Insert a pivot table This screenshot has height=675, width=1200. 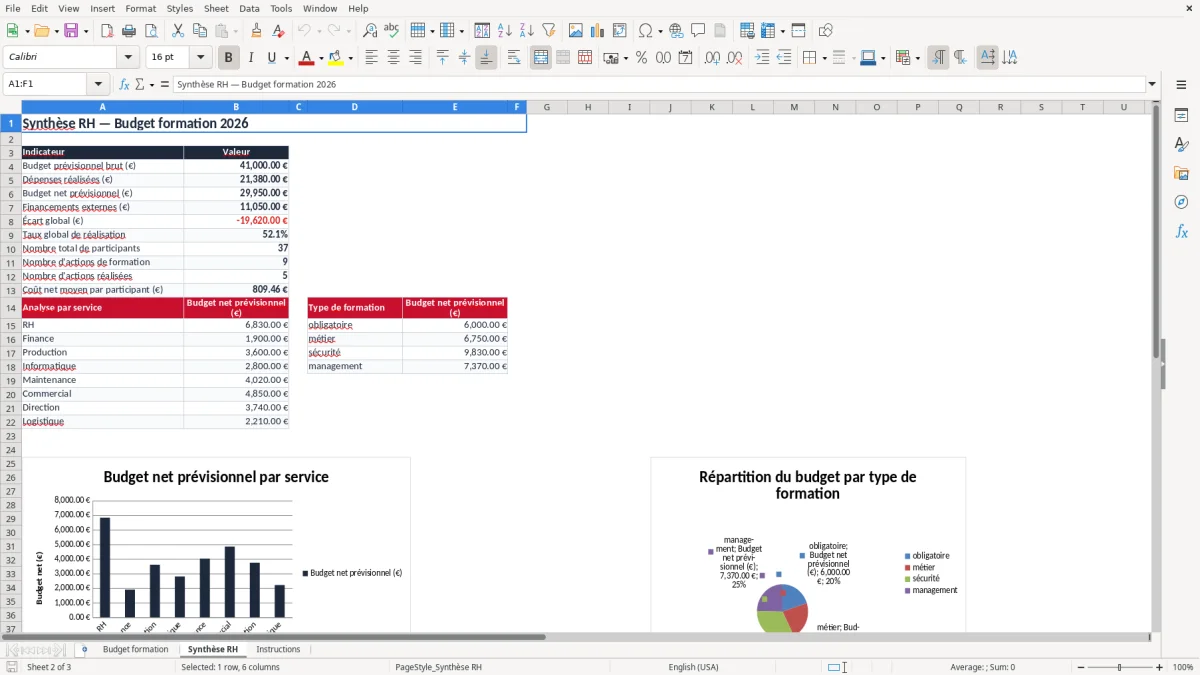620,31
